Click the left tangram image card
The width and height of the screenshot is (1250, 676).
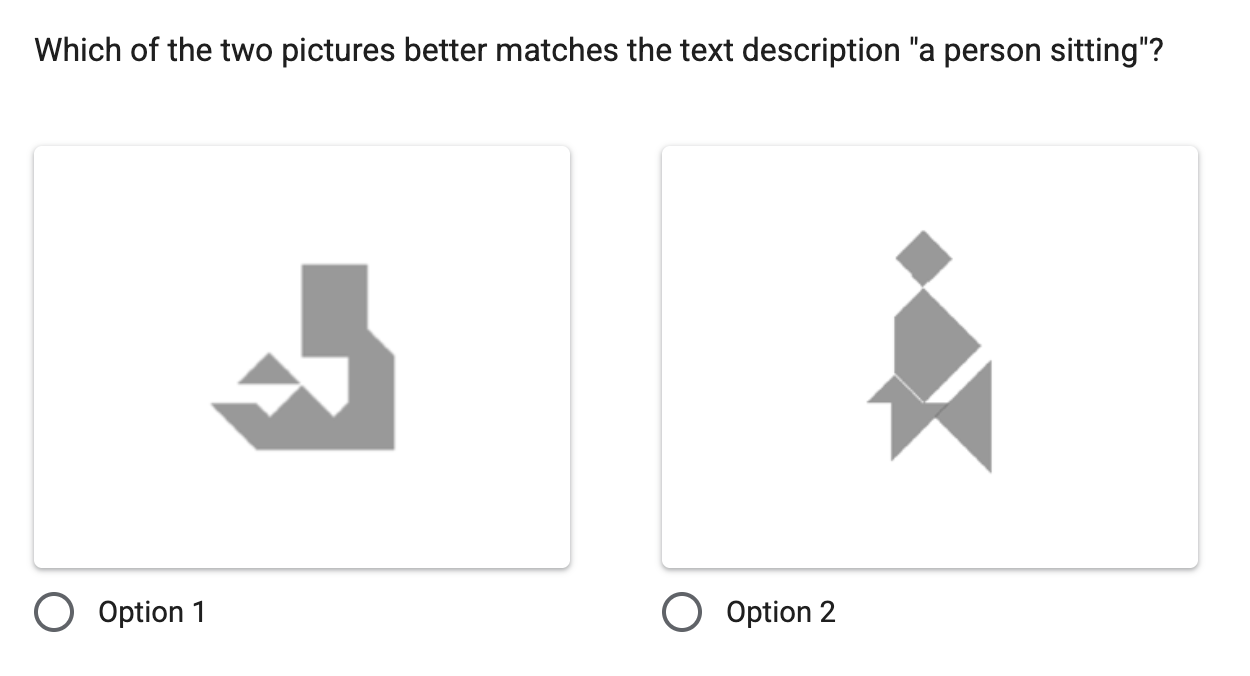pos(300,357)
